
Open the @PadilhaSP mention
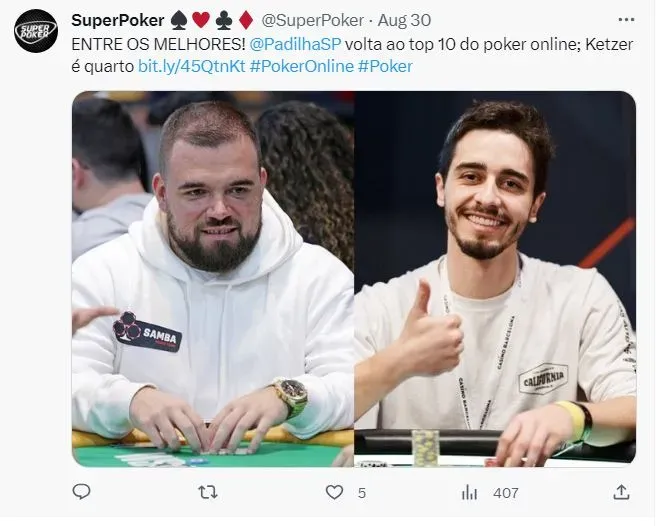(295, 44)
